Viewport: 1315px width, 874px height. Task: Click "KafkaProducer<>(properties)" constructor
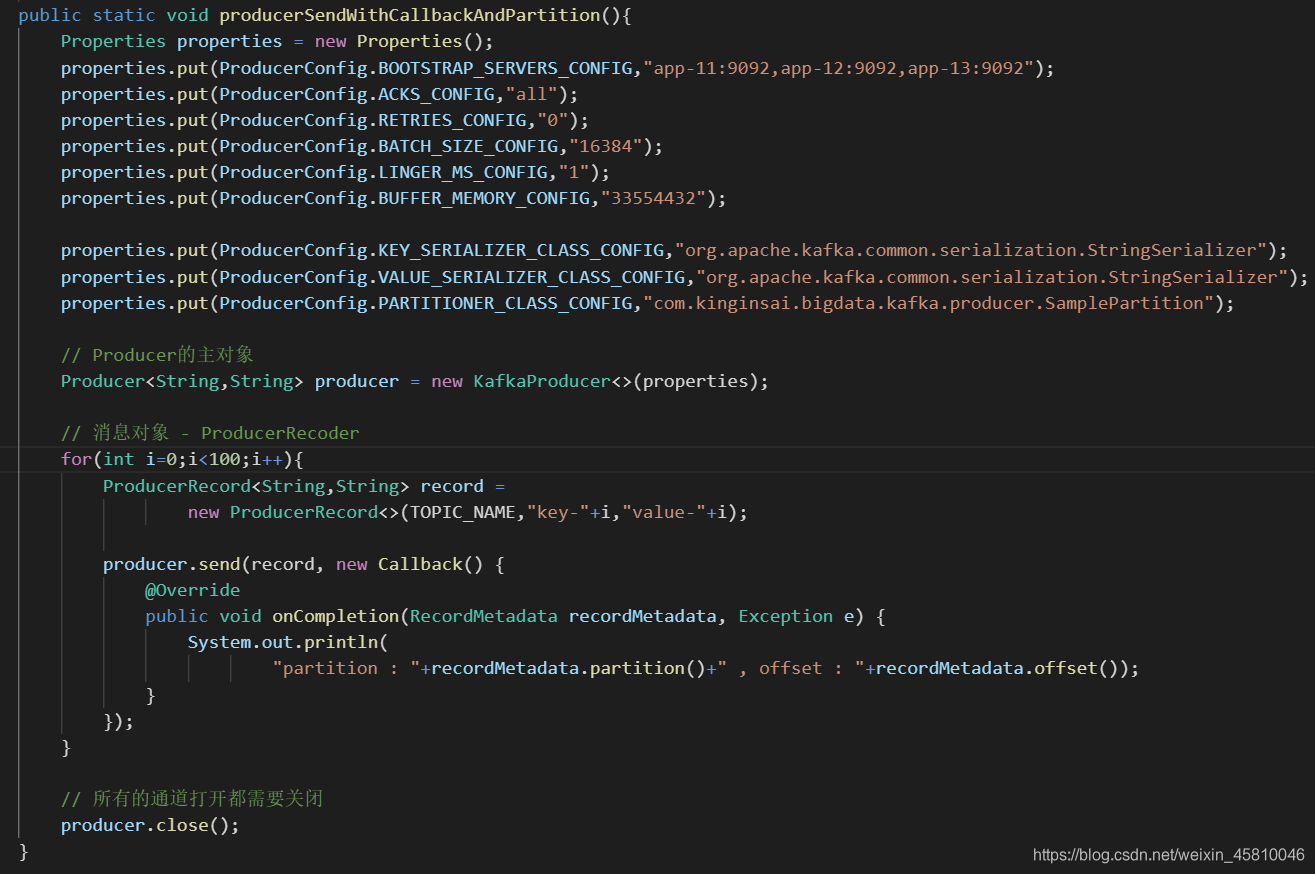pyautogui.click(x=616, y=381)
